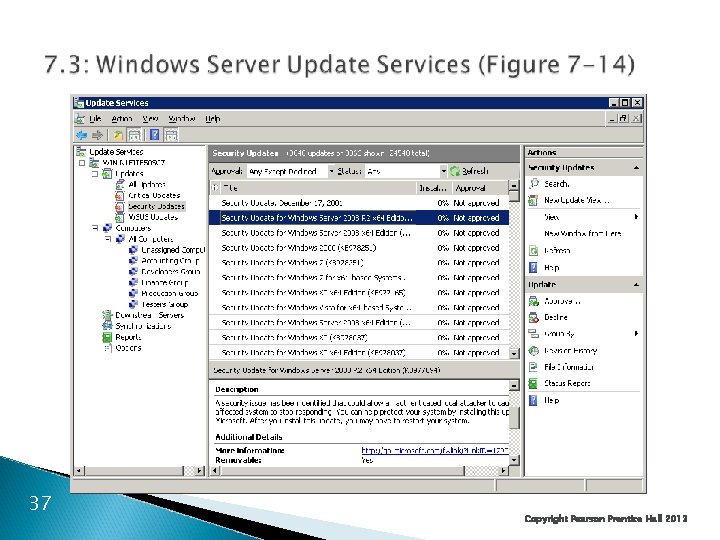
Task: Click the Refresh icon in Actions pane
Action: tap(533, 251)
